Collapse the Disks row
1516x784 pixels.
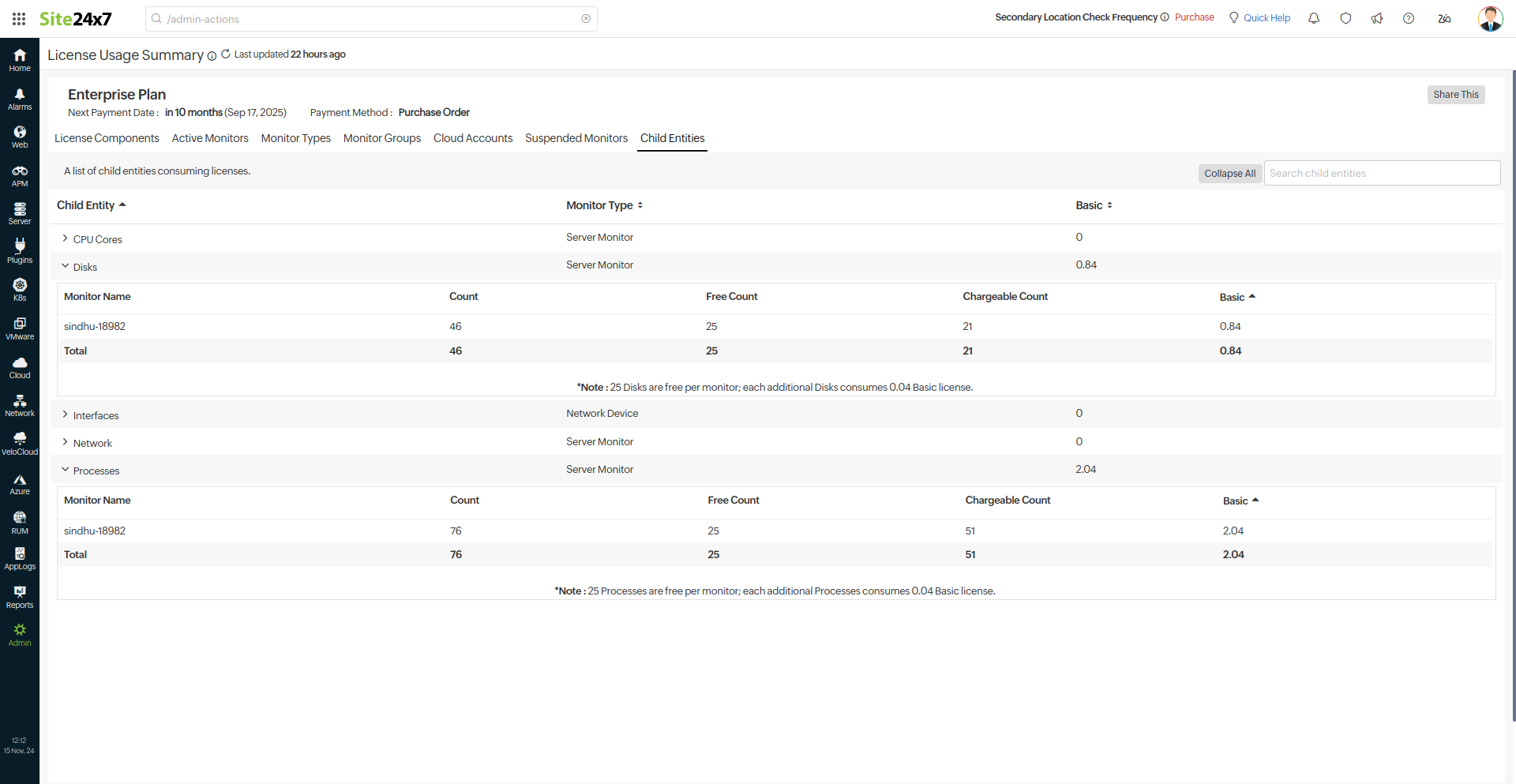(x=66, y=266)
